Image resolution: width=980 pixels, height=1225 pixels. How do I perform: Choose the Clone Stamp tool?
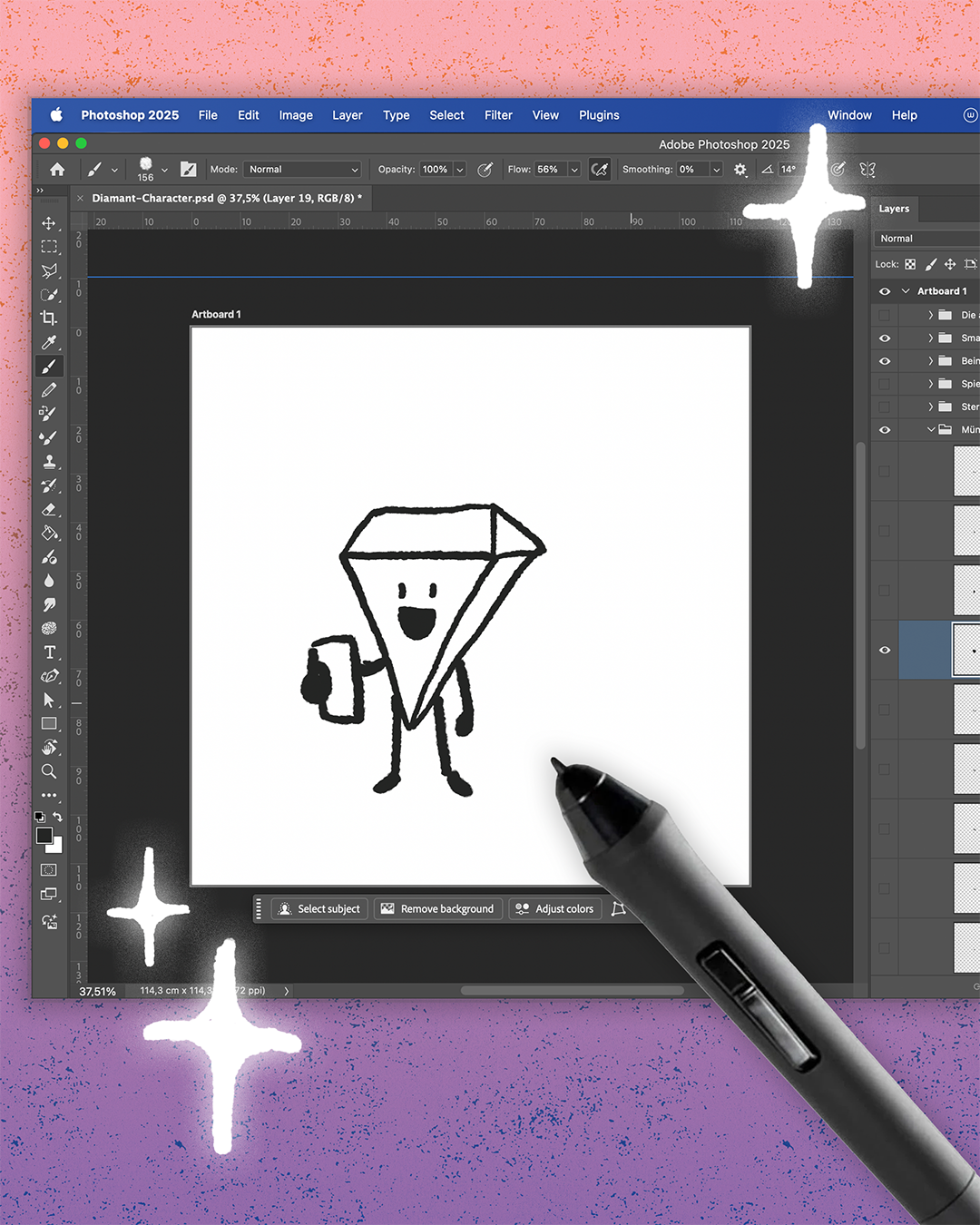50,461
